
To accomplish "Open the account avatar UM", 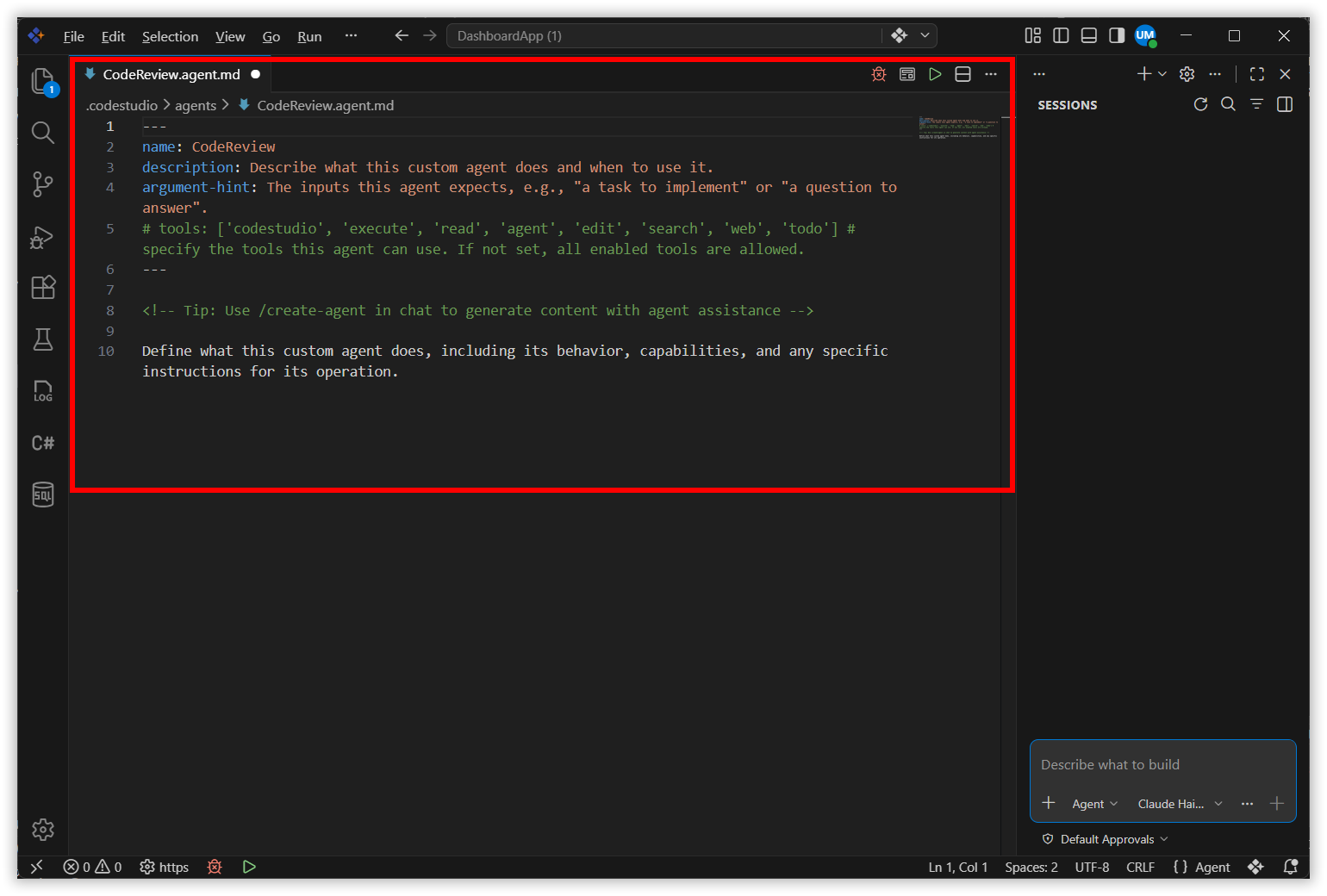I will point(1145,35).
